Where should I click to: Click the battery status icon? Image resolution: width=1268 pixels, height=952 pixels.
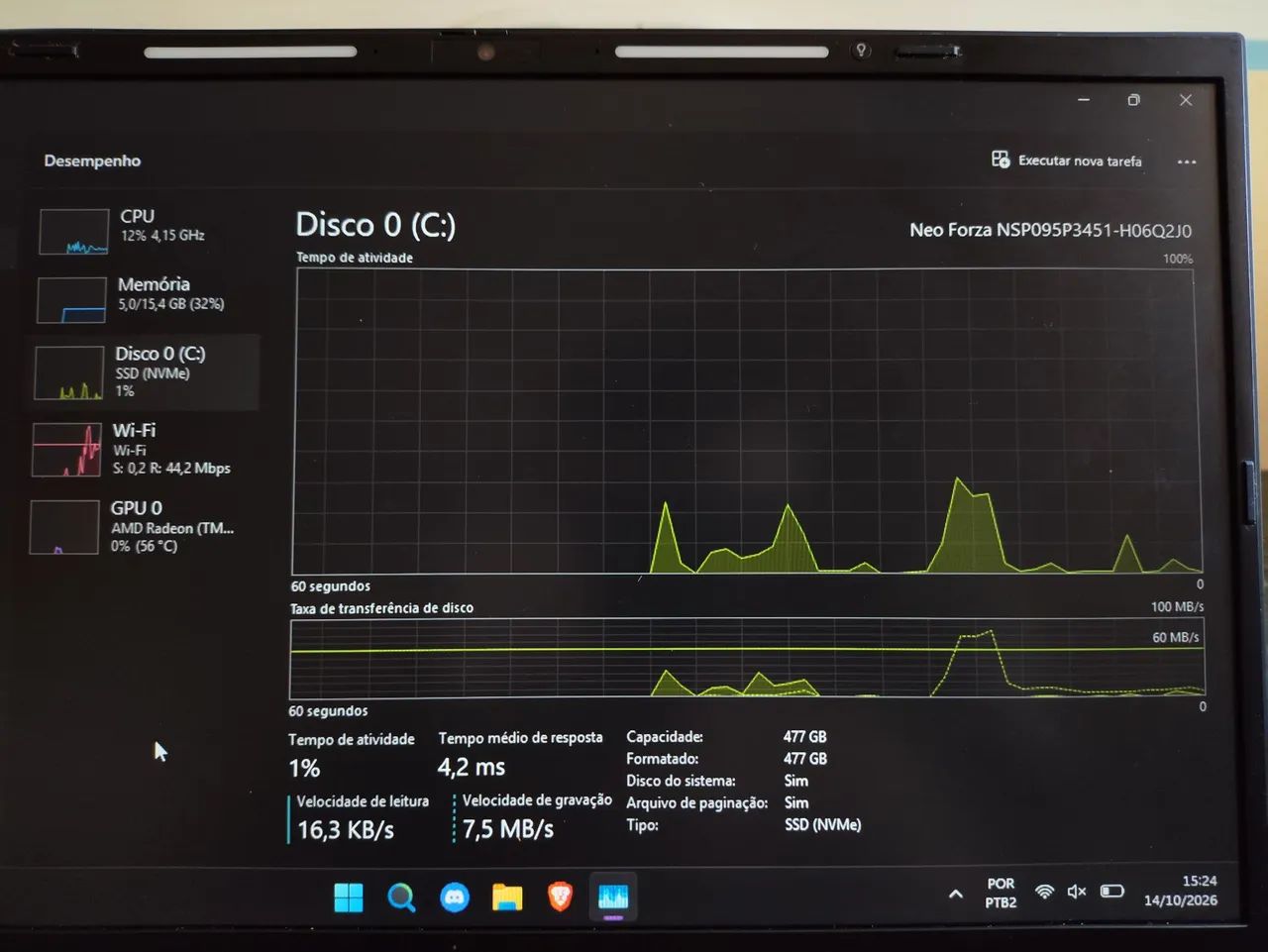click(x=1112, y=891)
